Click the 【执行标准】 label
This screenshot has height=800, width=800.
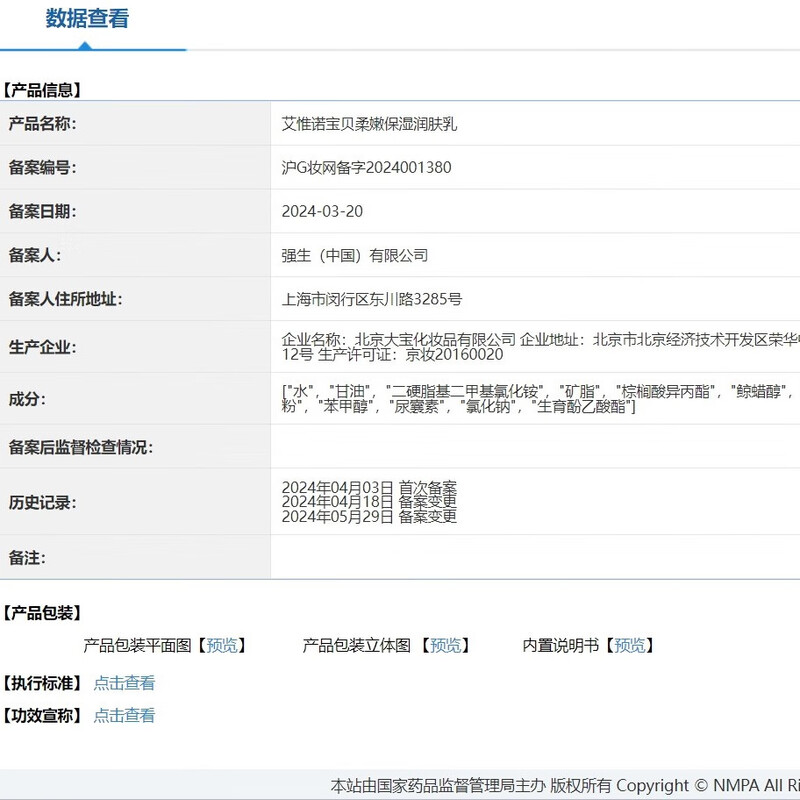42,683
